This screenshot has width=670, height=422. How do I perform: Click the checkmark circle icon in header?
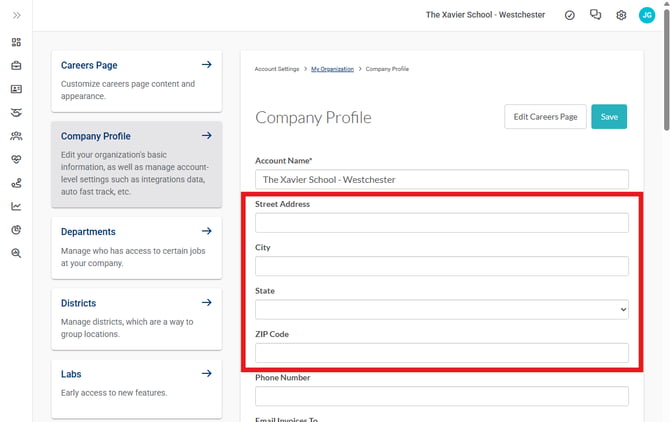(570, 15)
